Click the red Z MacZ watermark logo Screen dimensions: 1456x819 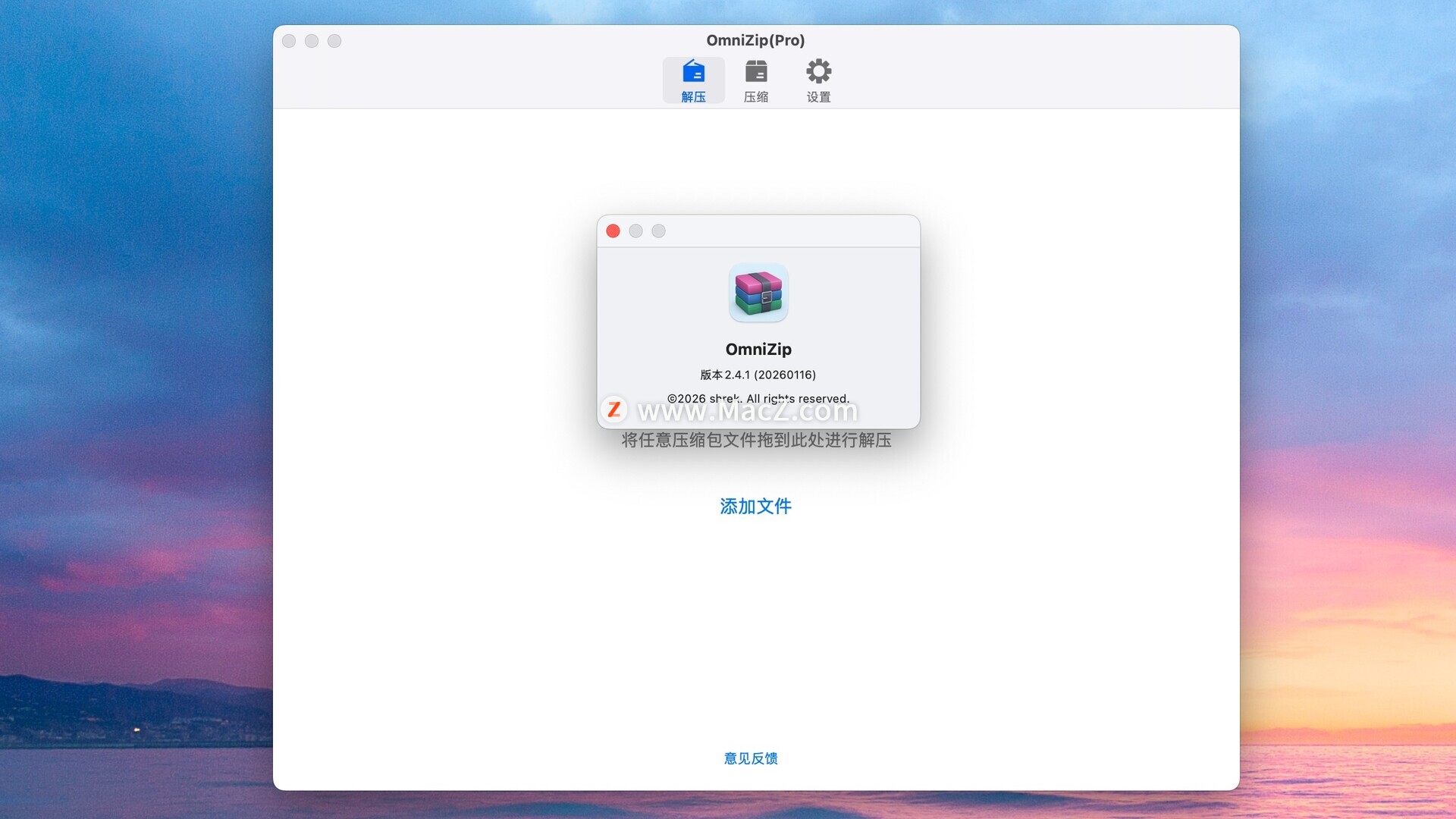pos(613,409)
